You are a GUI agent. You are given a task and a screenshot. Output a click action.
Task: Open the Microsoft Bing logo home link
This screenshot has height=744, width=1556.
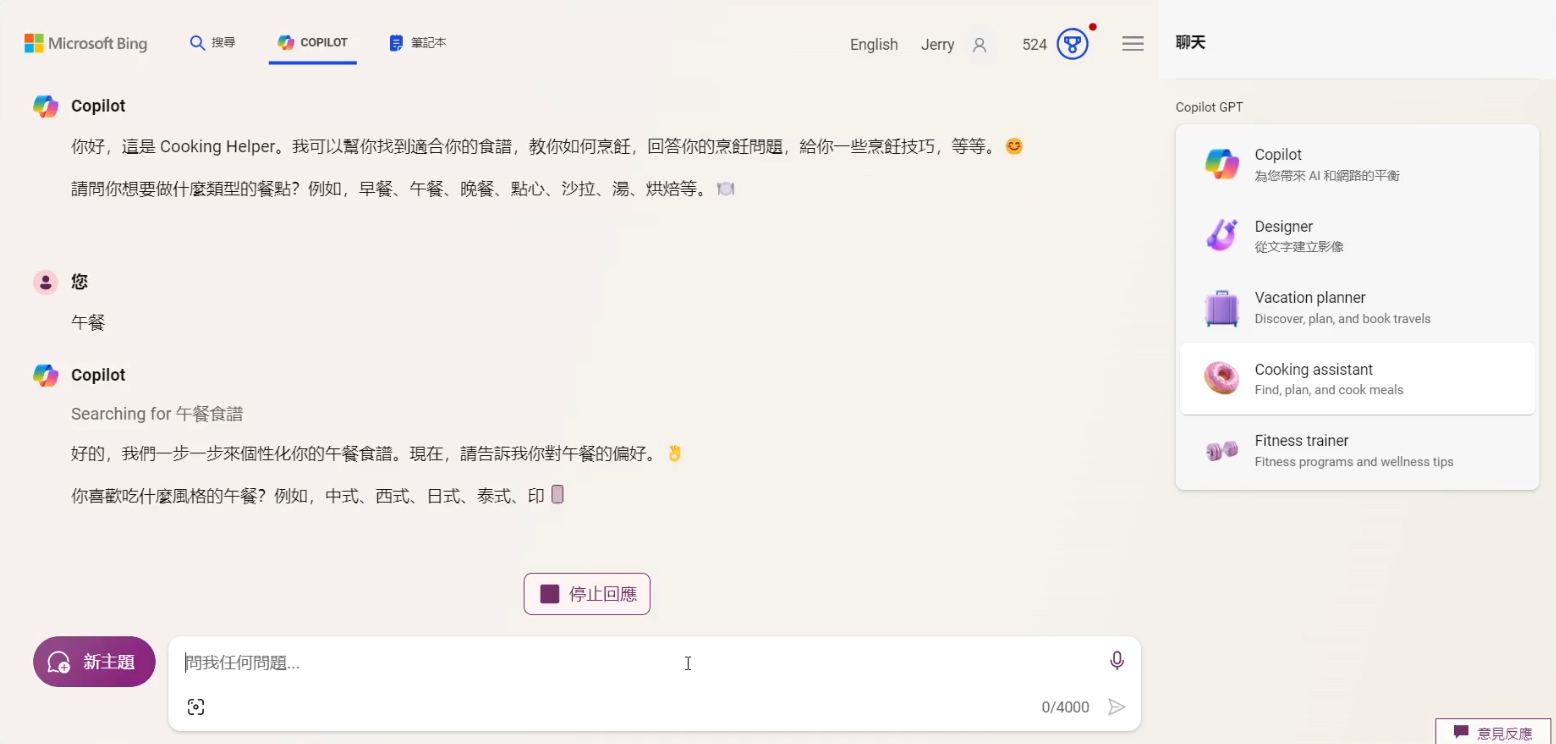click(x=86, y=43)
